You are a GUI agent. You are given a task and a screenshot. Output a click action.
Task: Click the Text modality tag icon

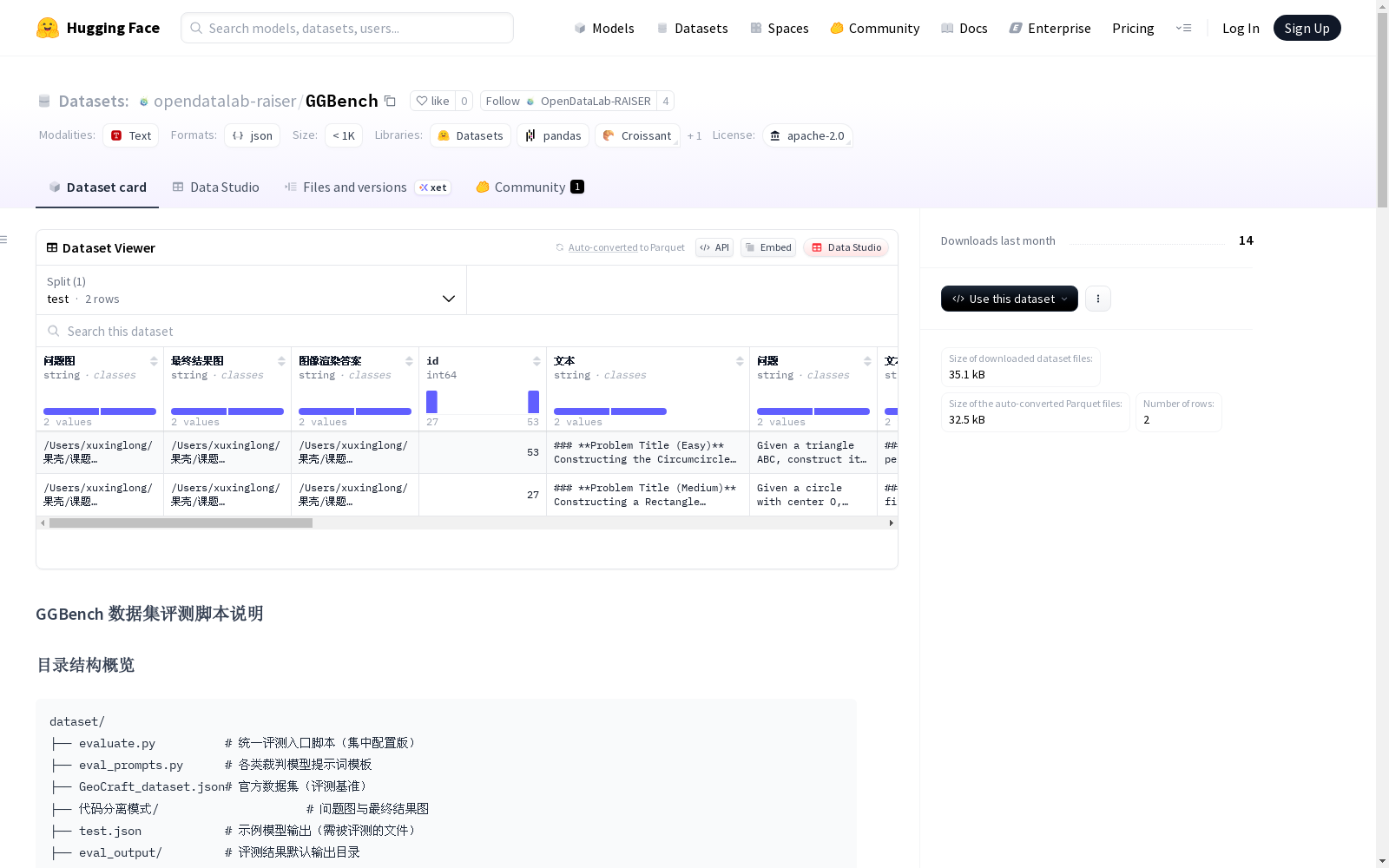coord(116,135)
